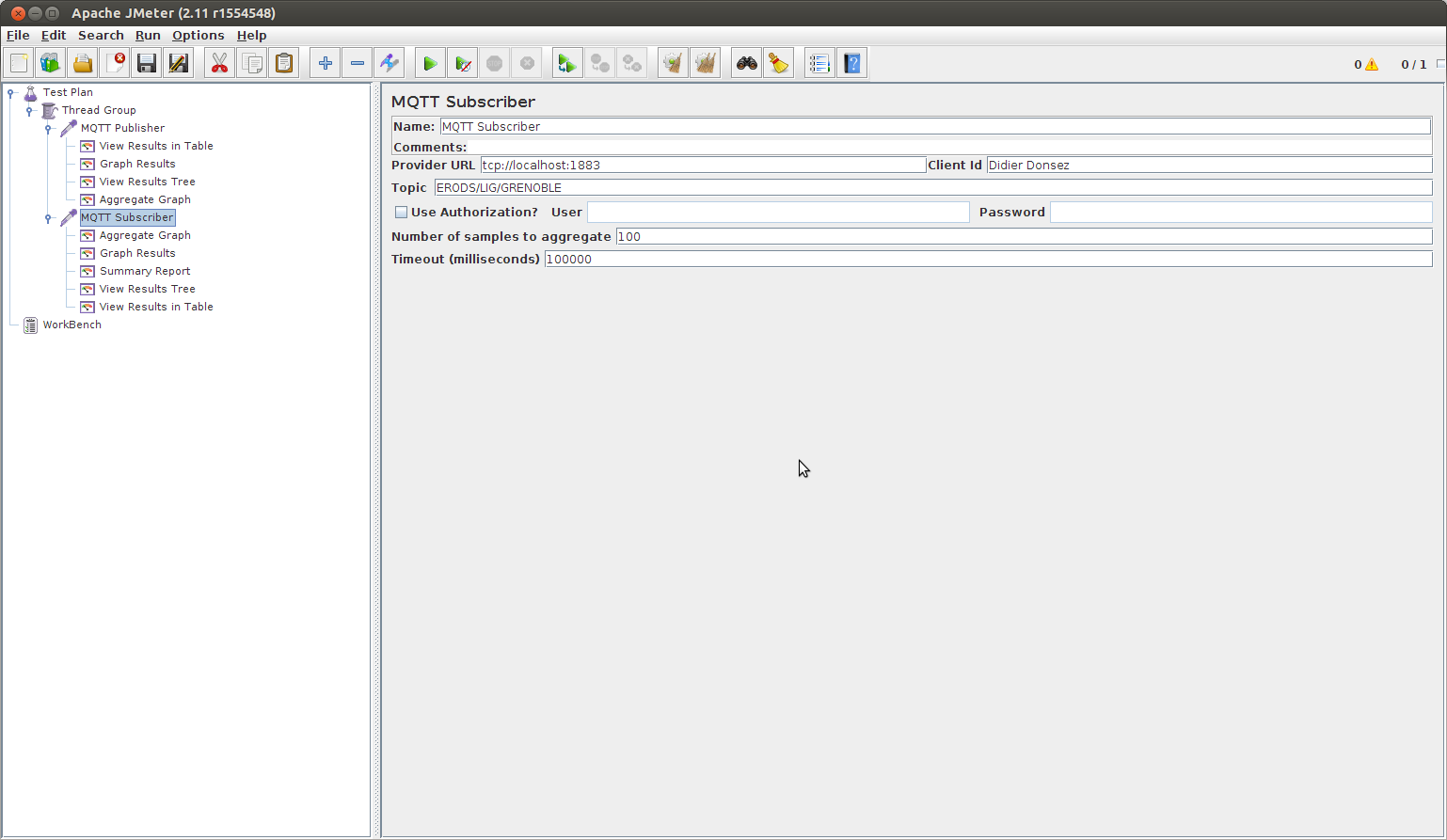1447x840 pixels.
Task: Collapse all nodes with minus icon
Action: [358, 64]
